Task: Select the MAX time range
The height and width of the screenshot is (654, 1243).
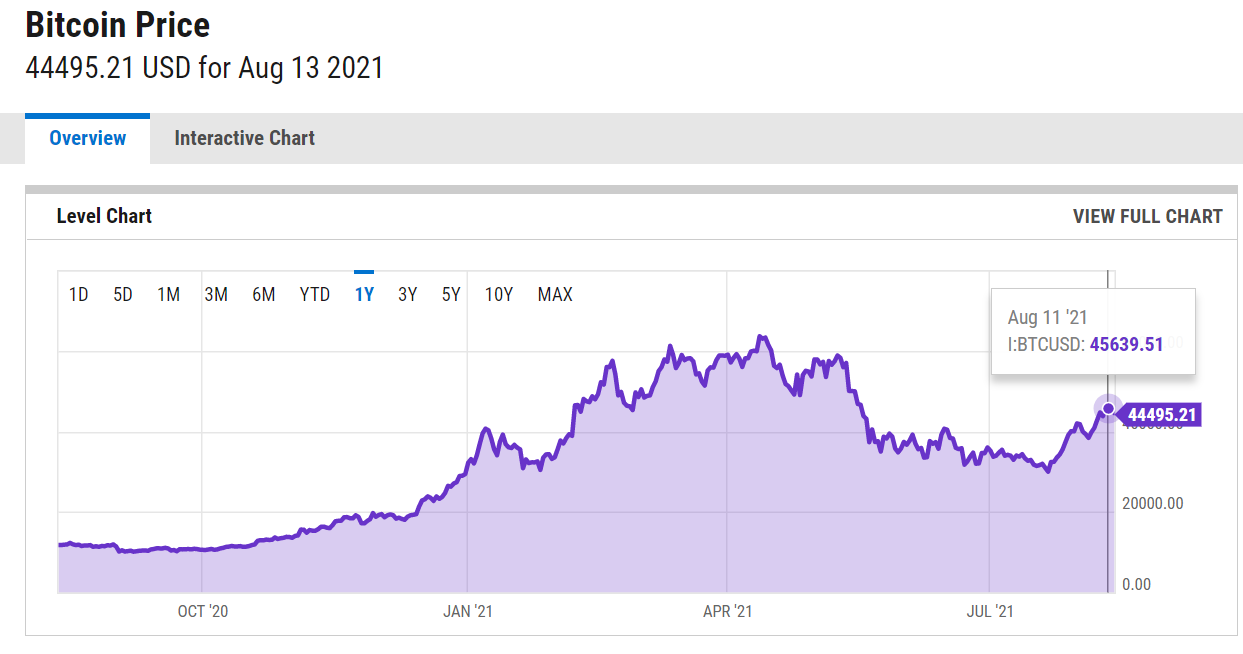Action: click(555, 294)
